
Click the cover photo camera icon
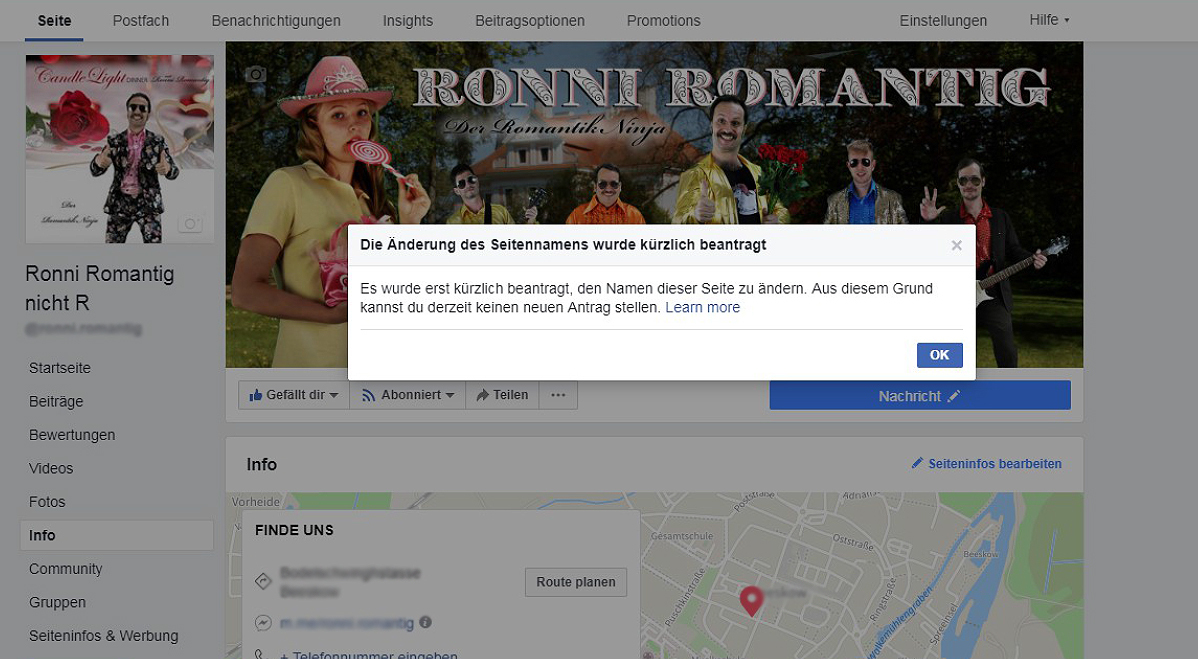pyautogui.click(x=256, y=74)
